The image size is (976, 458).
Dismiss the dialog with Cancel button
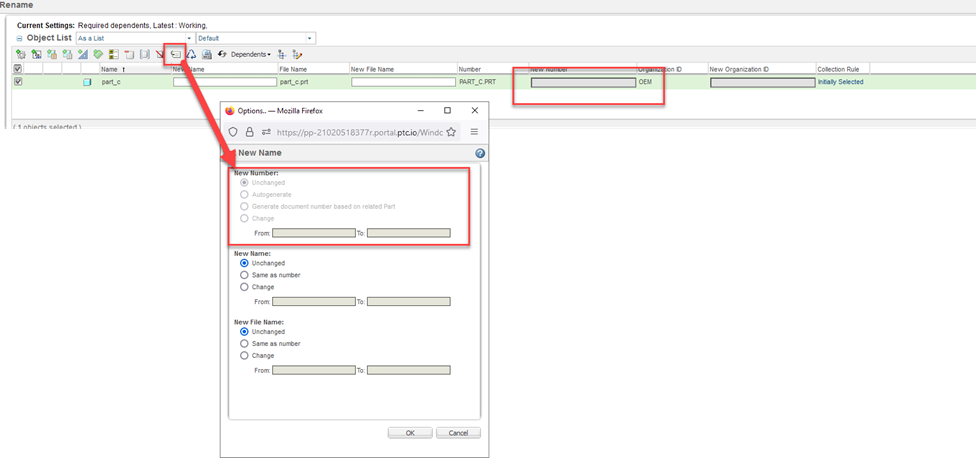point(458,432)
